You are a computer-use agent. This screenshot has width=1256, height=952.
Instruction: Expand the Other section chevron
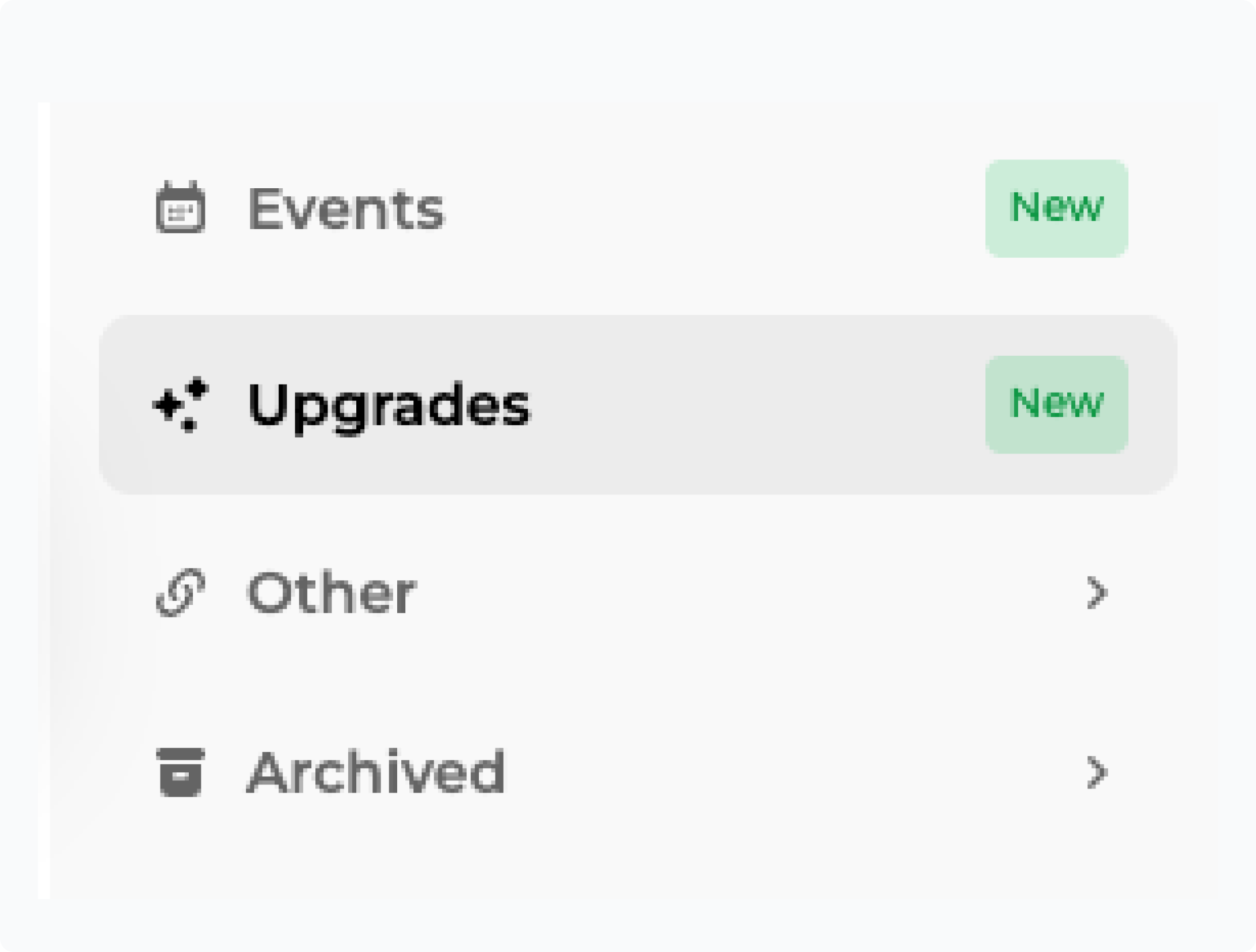(1097, 593)
